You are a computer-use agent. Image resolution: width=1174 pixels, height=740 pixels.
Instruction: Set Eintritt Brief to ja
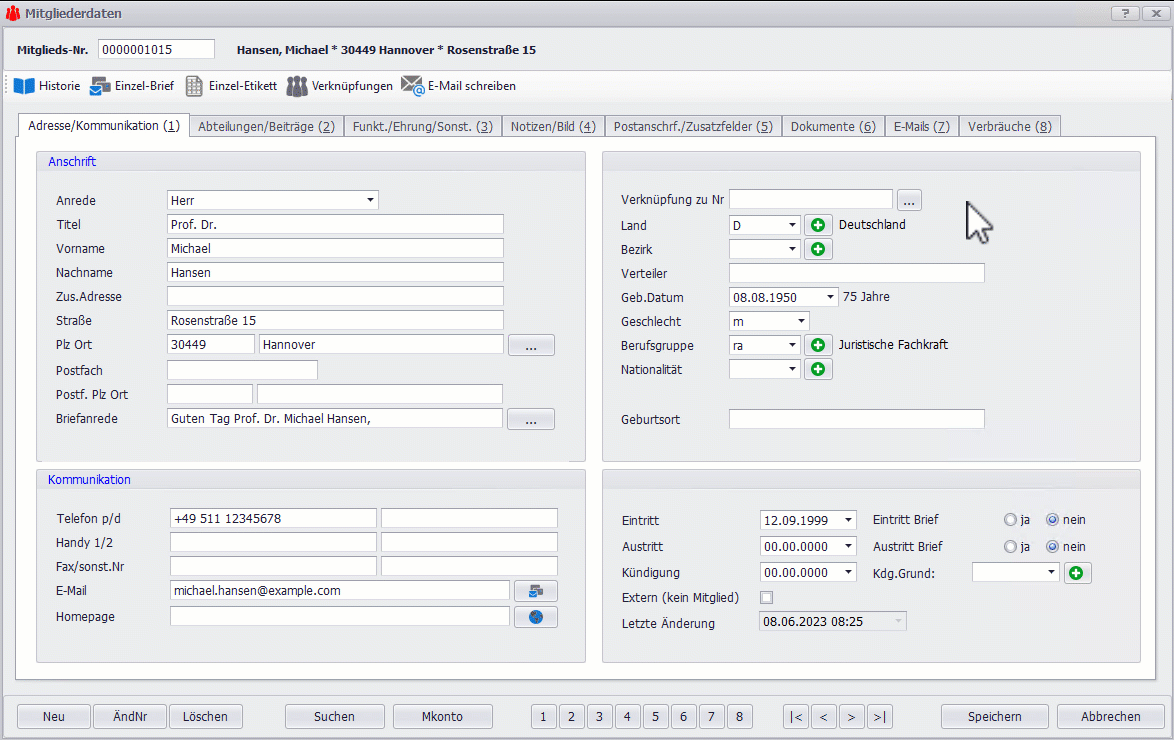(x=1010, y=520)
